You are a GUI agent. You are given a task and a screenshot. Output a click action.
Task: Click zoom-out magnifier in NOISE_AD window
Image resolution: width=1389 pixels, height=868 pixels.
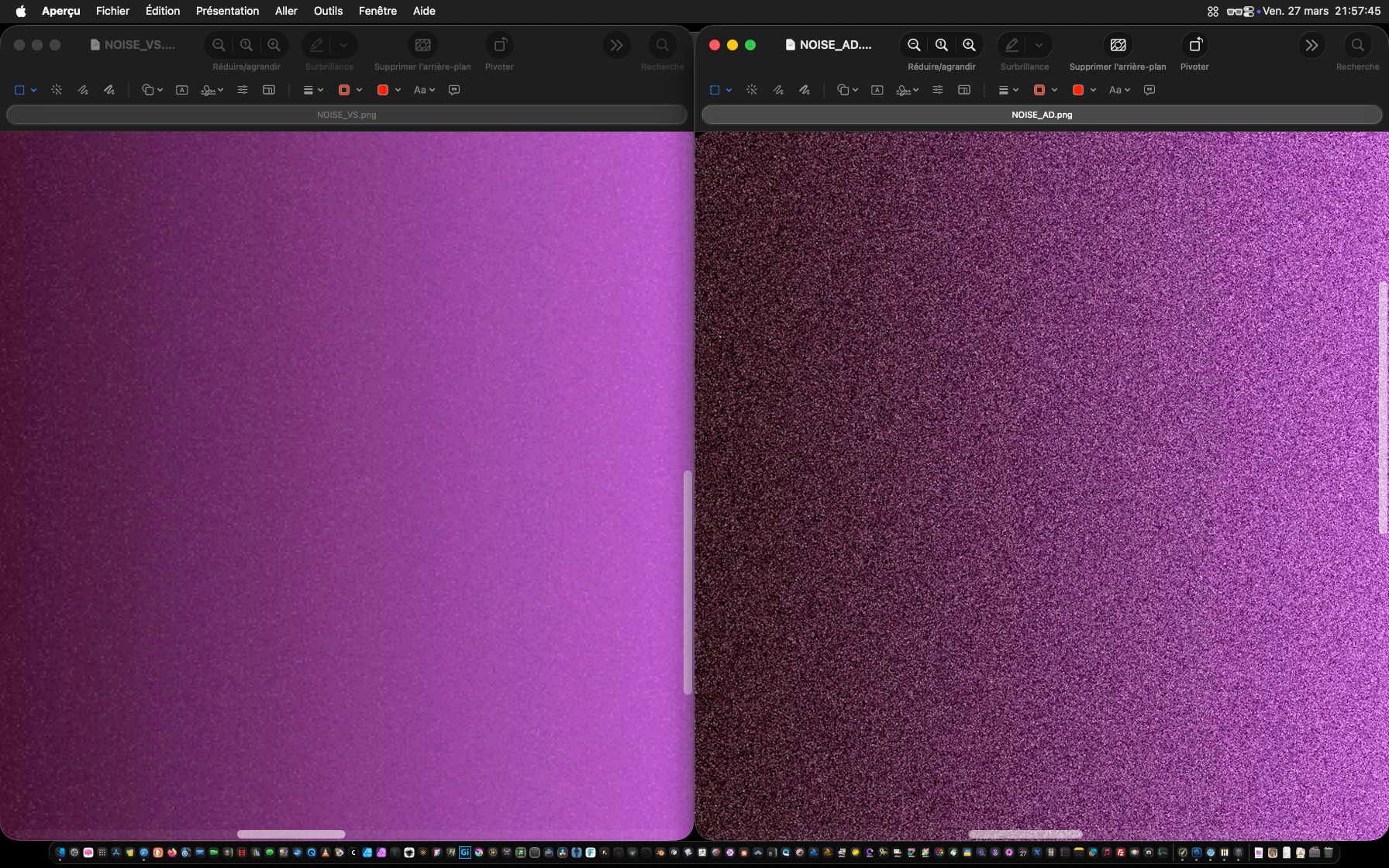tap(914, 45)
